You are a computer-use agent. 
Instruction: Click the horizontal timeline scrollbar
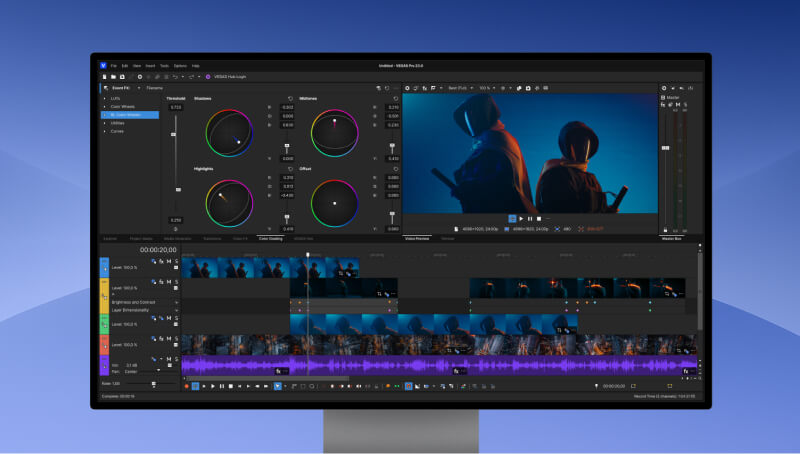point(268,379)
